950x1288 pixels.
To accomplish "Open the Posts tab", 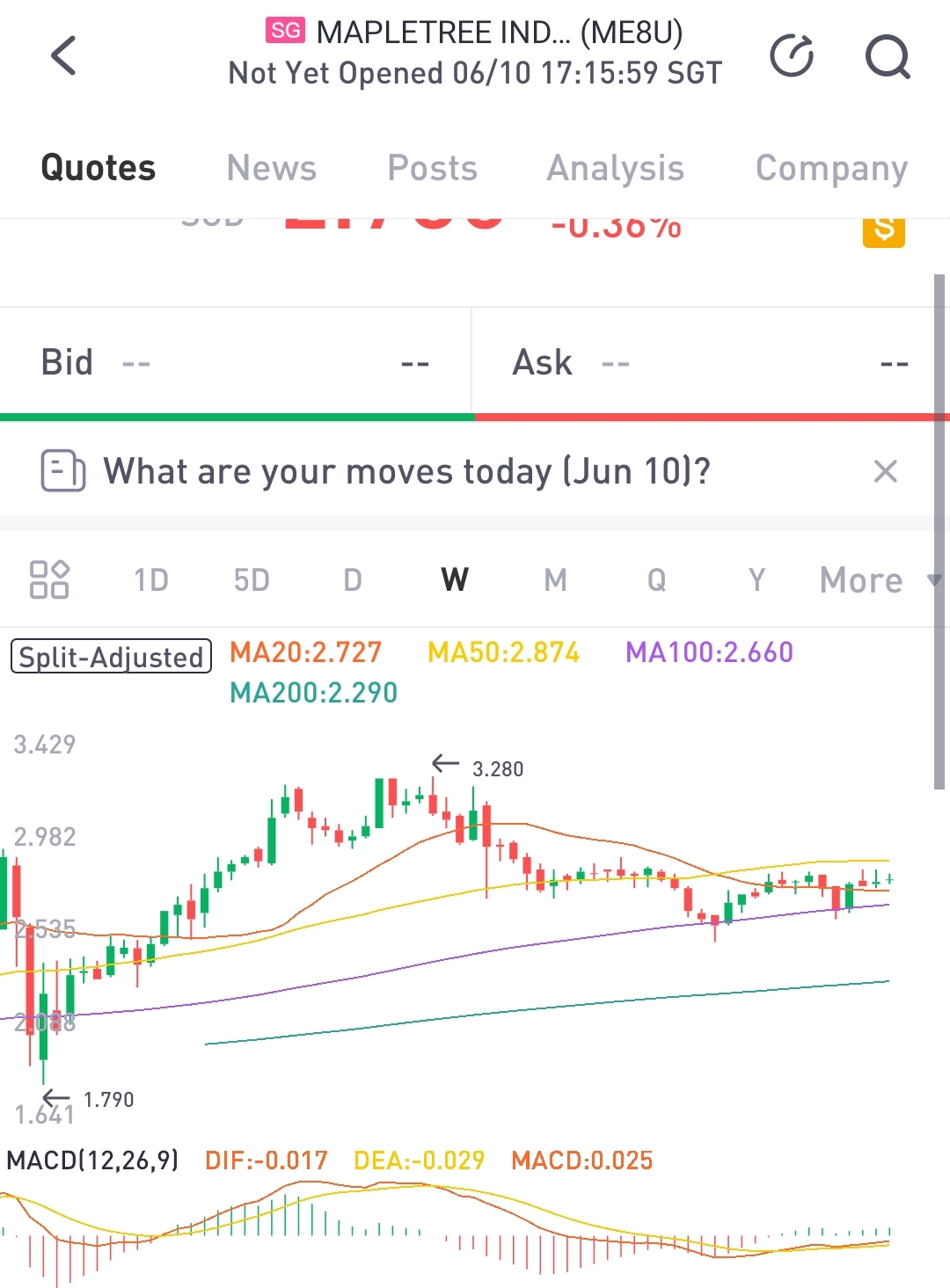I will [433, 168].
